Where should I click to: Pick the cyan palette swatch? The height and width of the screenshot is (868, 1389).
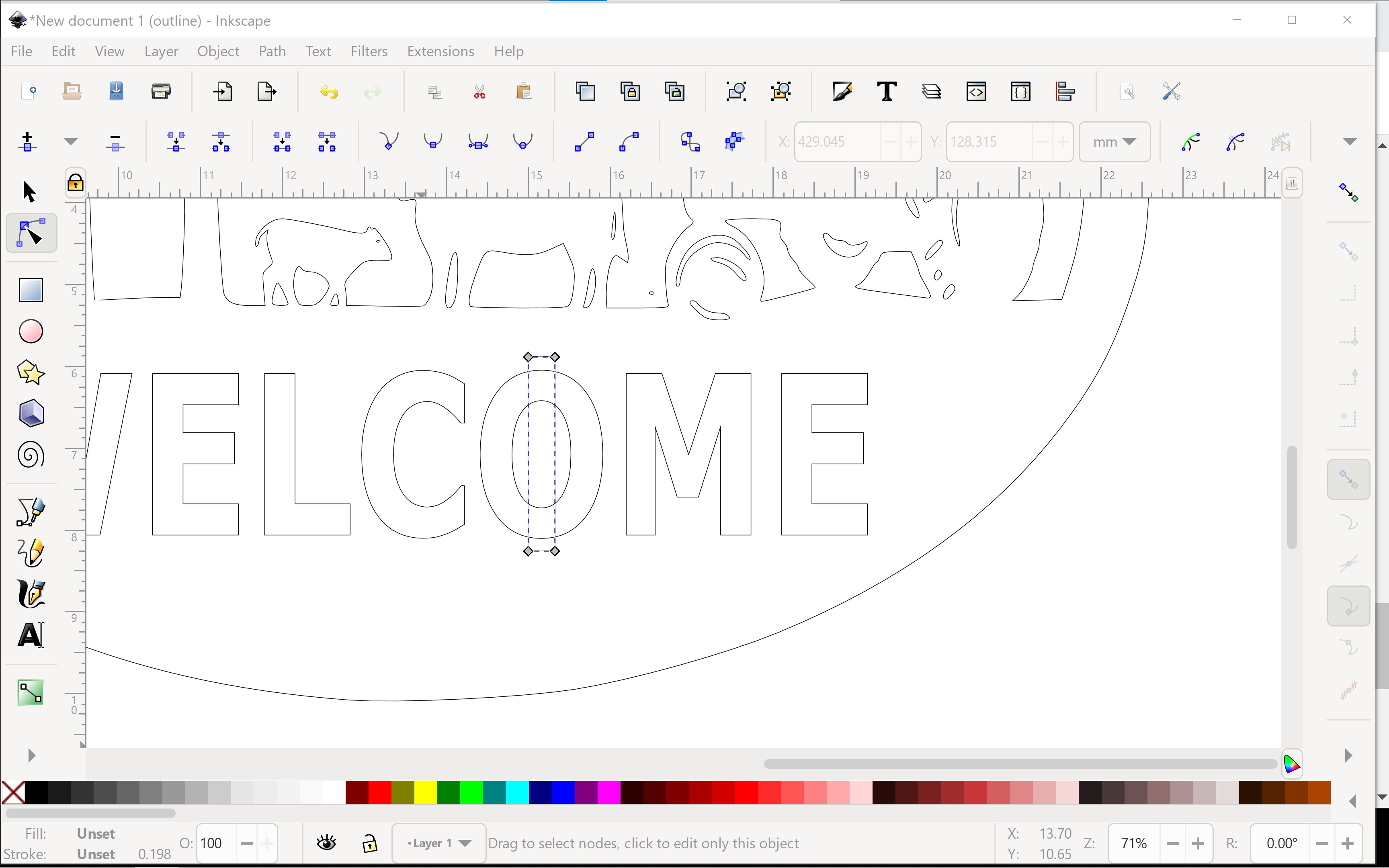click(x=517, y=792)
